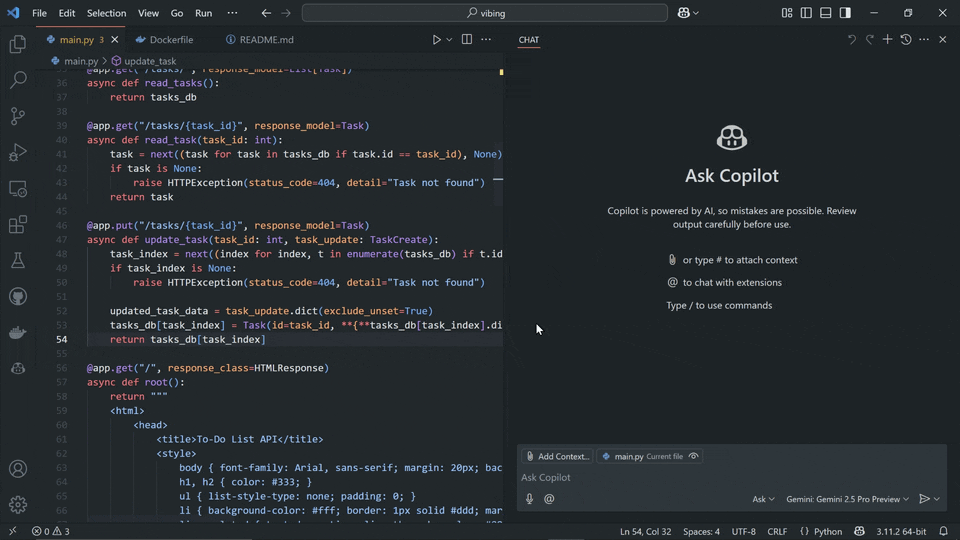The height and width of the screenshot is (540, 960).
Task: Toggle main.py current file context visibility
Action: (x=694, y=456)
